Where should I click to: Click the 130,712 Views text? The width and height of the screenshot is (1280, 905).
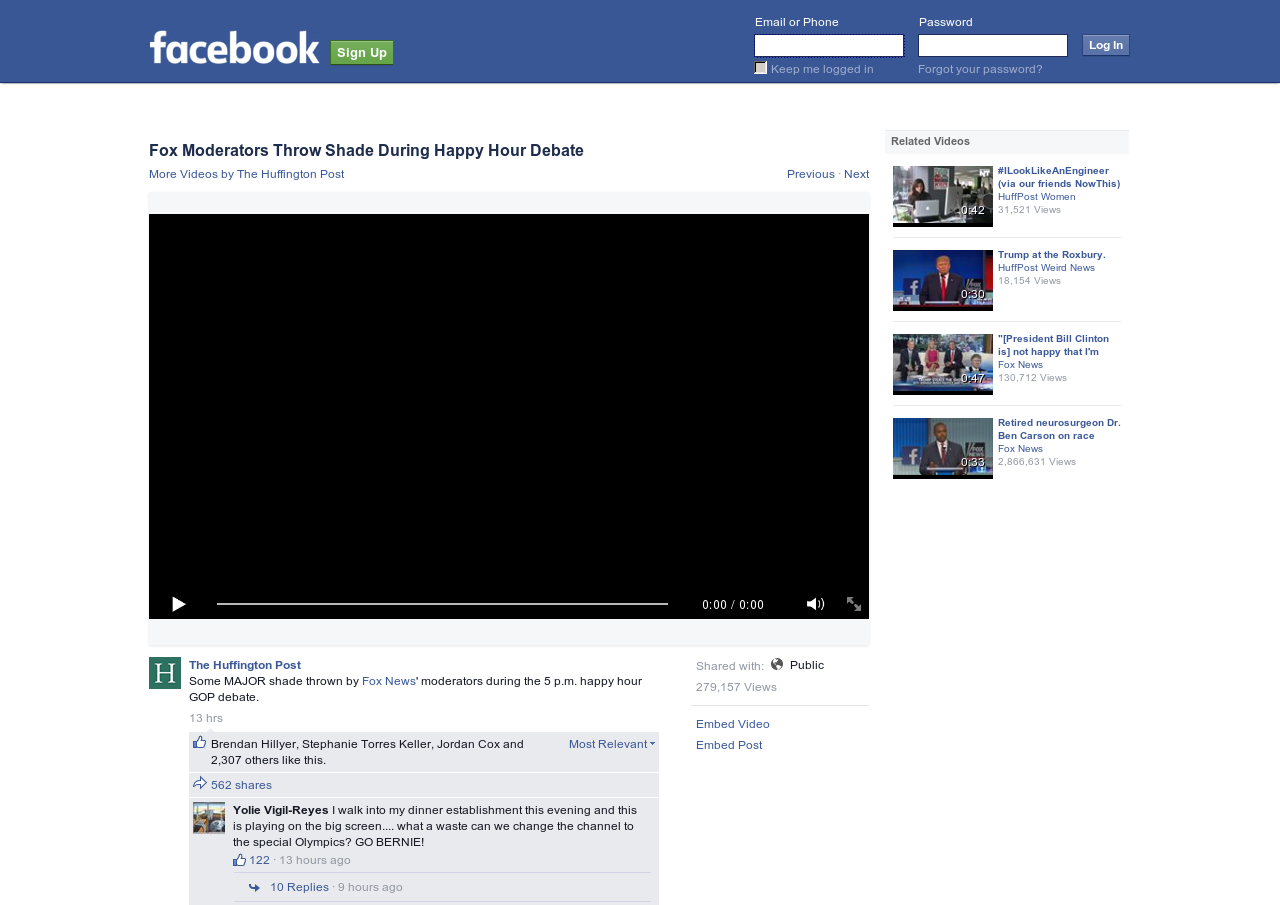point(1032,378)
